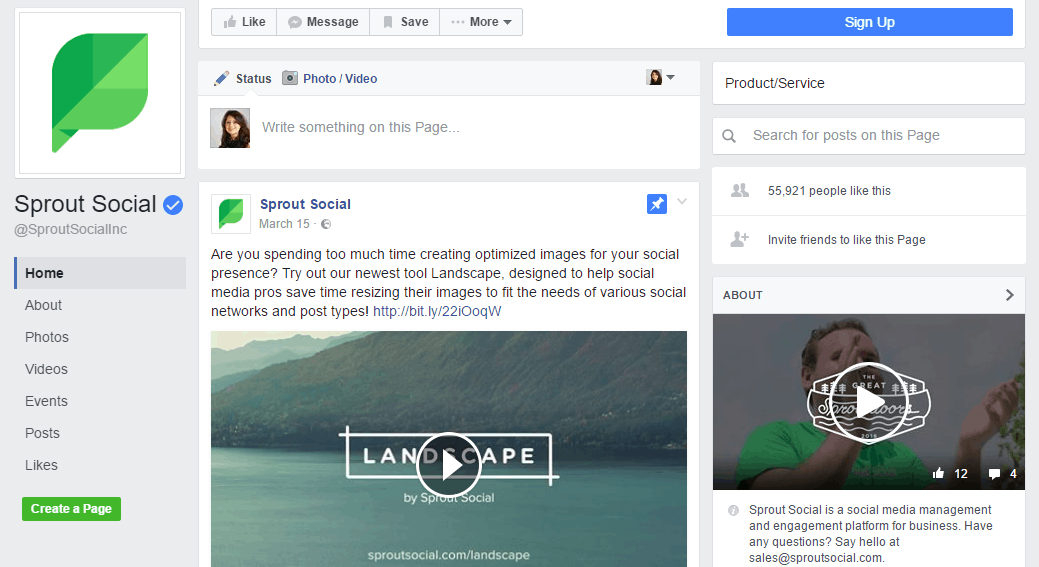Screen dimensions: 1039x567
Task: Open Photos in the left sidebar
Action: click(47, 337)
